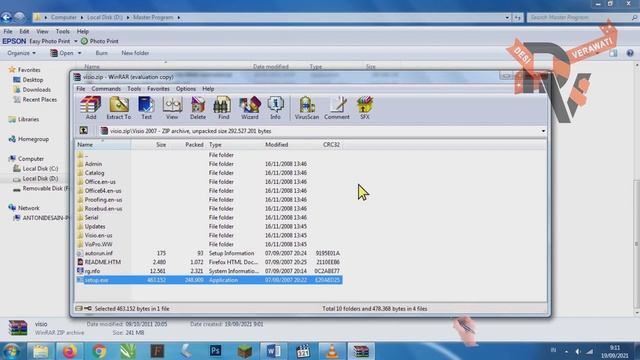Open VLC media player from taskbar
Screen dimensions: 640x360
[x=332, y=351]
